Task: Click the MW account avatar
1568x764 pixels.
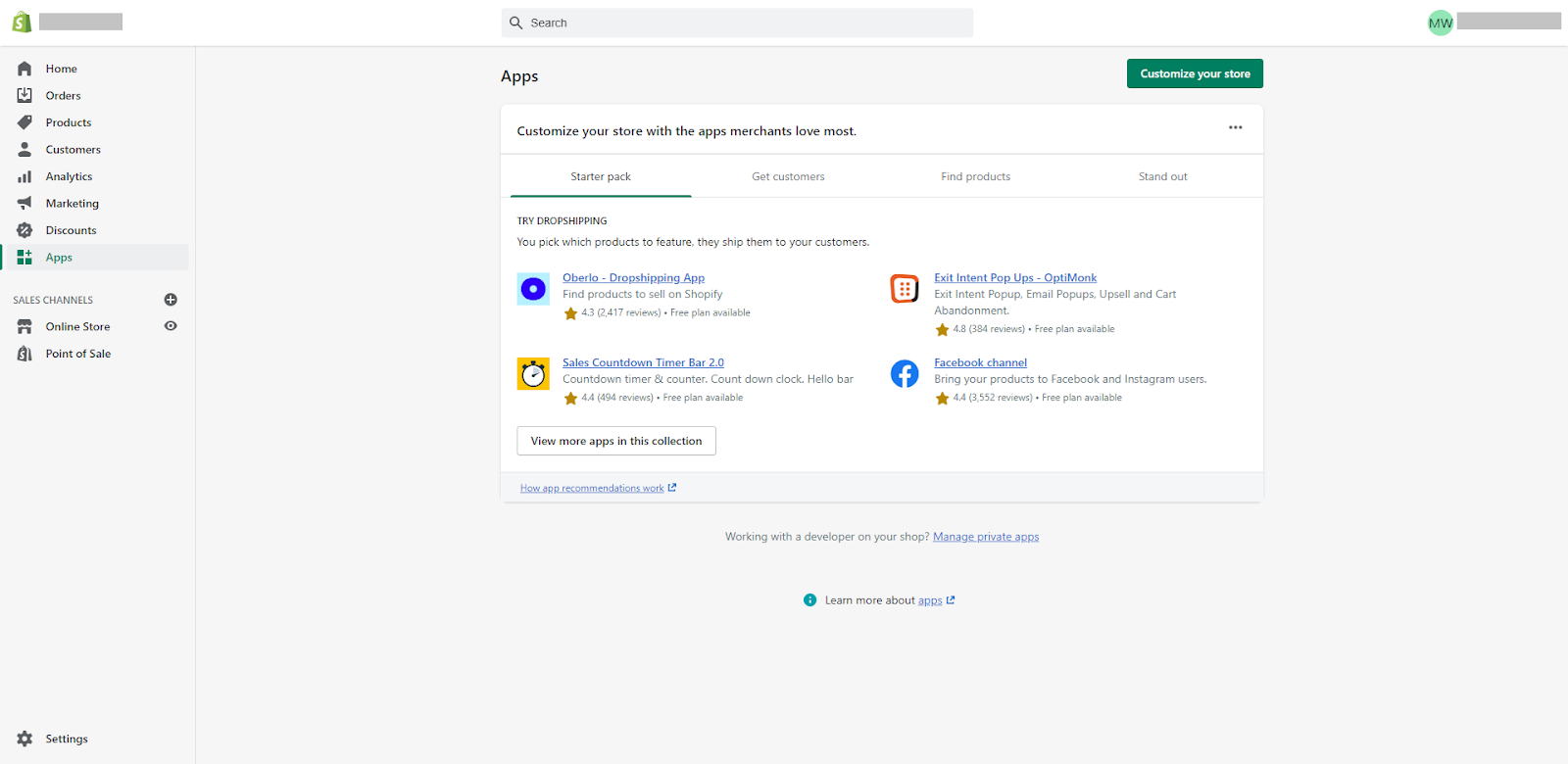Action: coord(1441,23)
